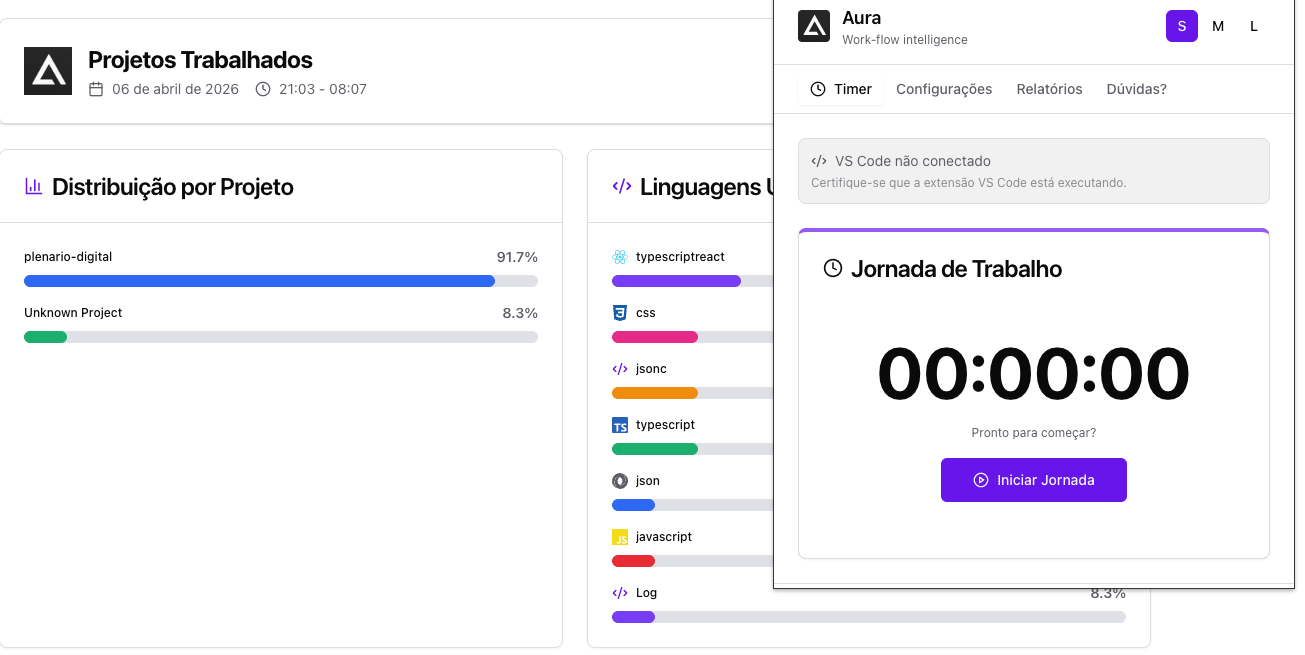Click the Iniciar Jornada button
The width and height of the screenshot is (1305, 655).
pos(1034,480)
